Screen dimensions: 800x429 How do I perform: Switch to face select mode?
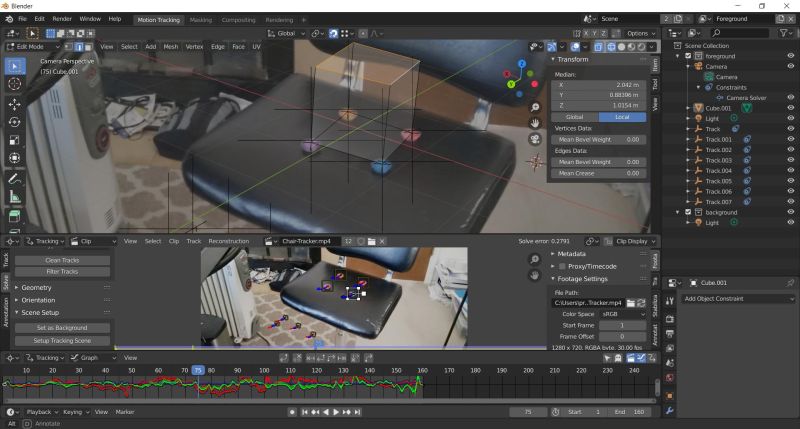89,47
